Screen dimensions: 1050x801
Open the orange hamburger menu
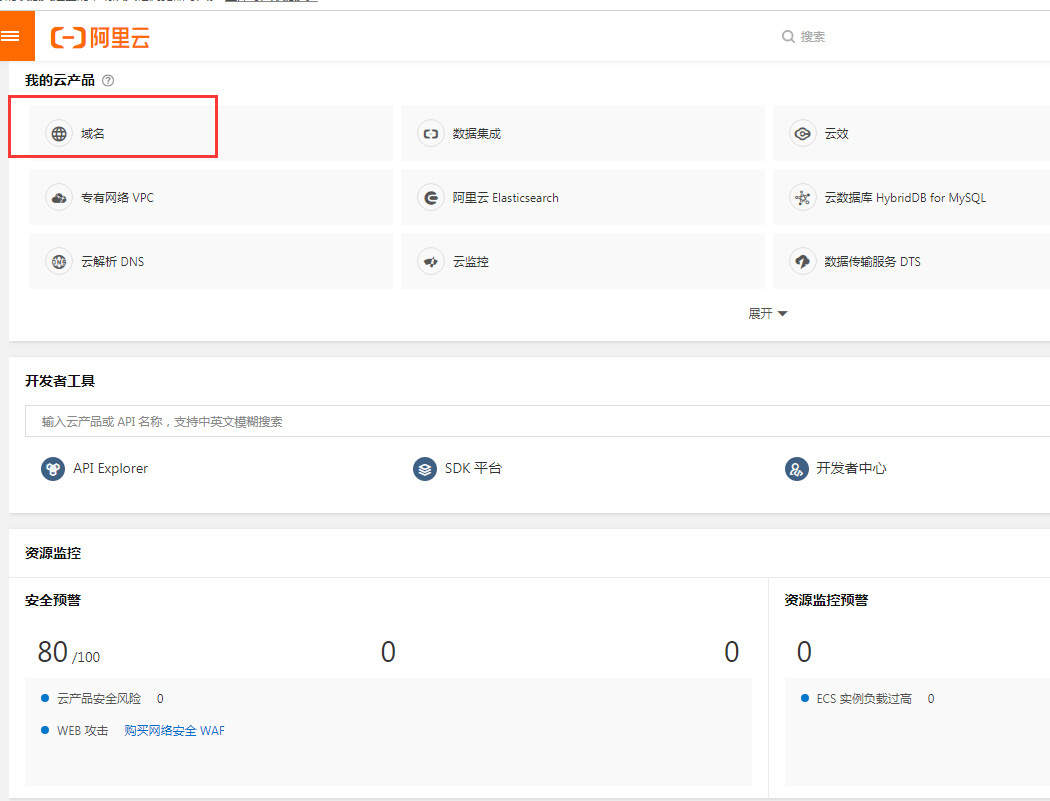[x=15, y=36]
